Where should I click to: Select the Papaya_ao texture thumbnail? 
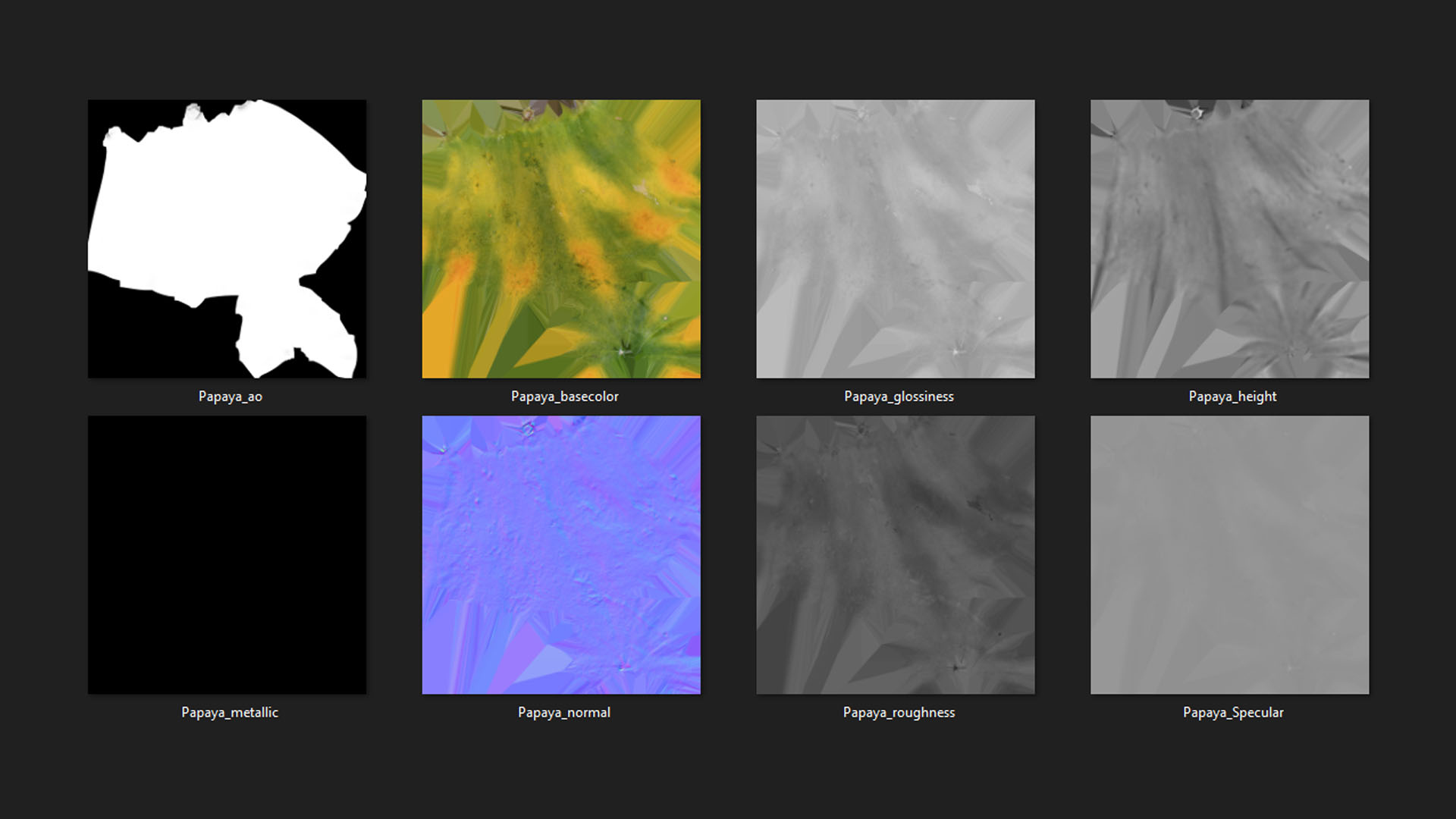click(227, 239)
